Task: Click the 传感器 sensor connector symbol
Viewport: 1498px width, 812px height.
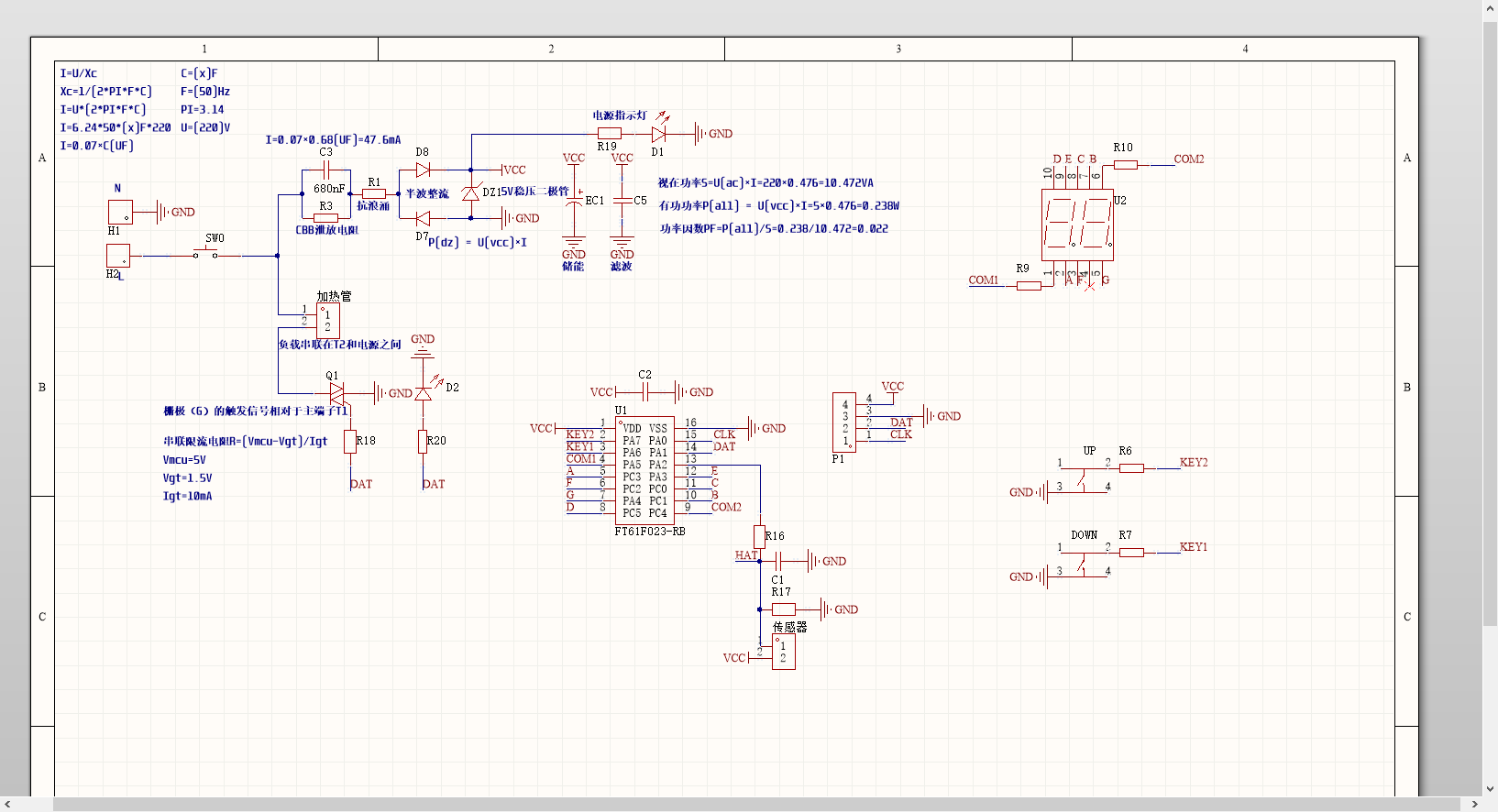Action: [x=783, y=652]
